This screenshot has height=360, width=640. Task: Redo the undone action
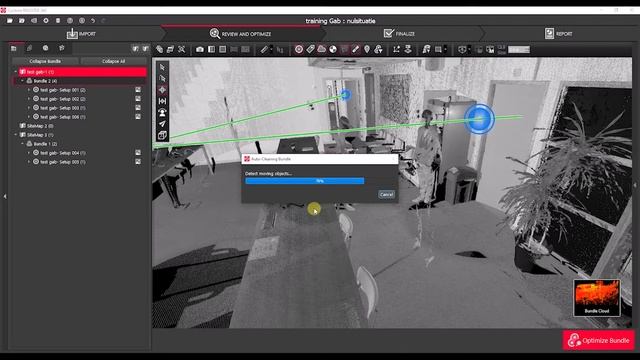click(104, 20)
